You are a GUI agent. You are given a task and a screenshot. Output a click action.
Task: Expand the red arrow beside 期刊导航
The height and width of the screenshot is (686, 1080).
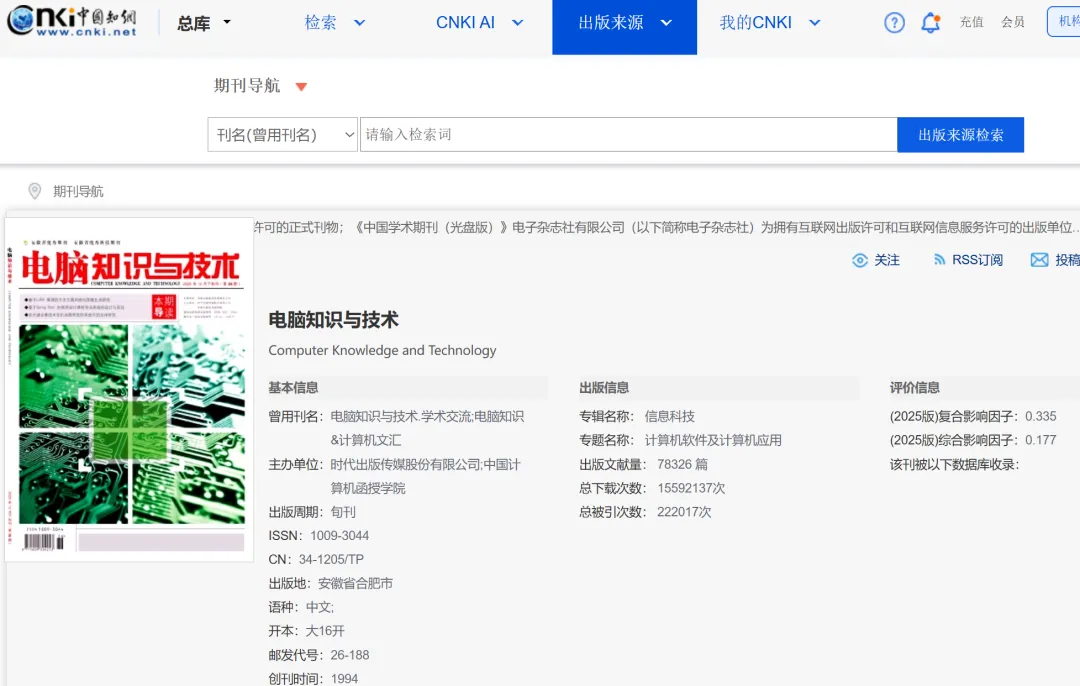pyautogui.click(x=300, y=85)
